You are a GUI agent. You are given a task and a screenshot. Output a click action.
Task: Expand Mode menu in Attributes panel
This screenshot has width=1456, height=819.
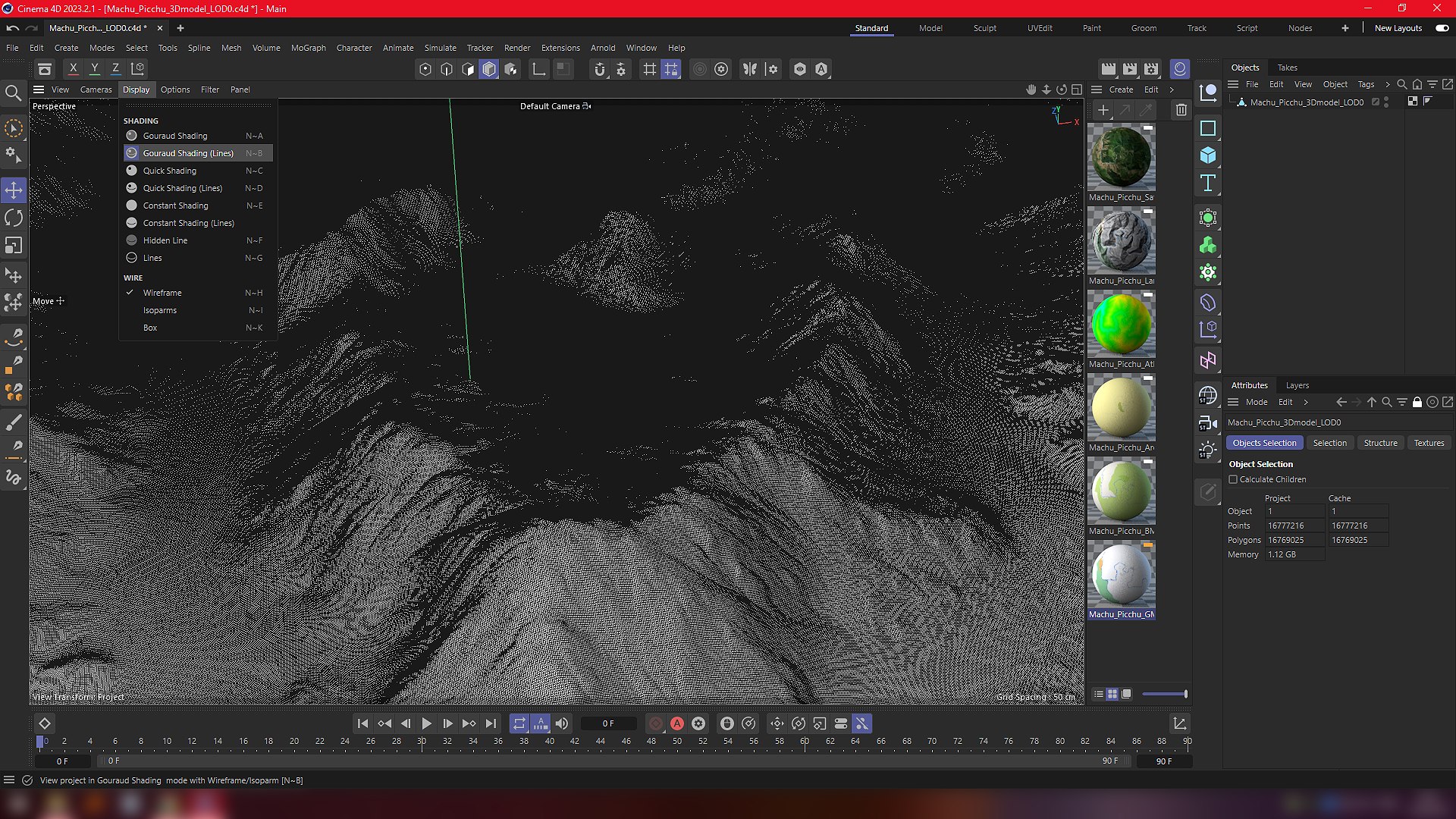[1256, 402]
